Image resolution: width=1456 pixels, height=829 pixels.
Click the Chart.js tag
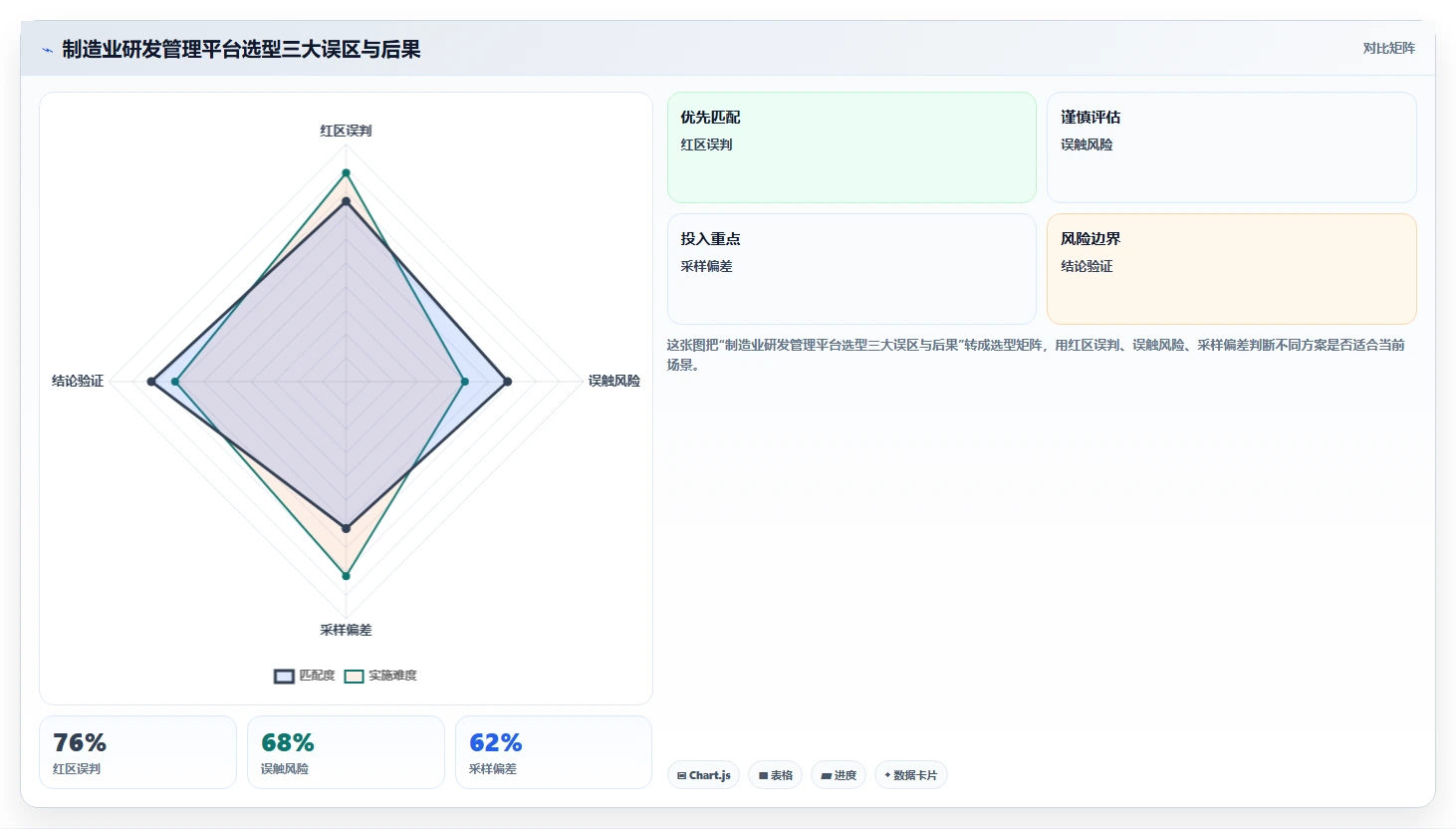click(703, 775)
